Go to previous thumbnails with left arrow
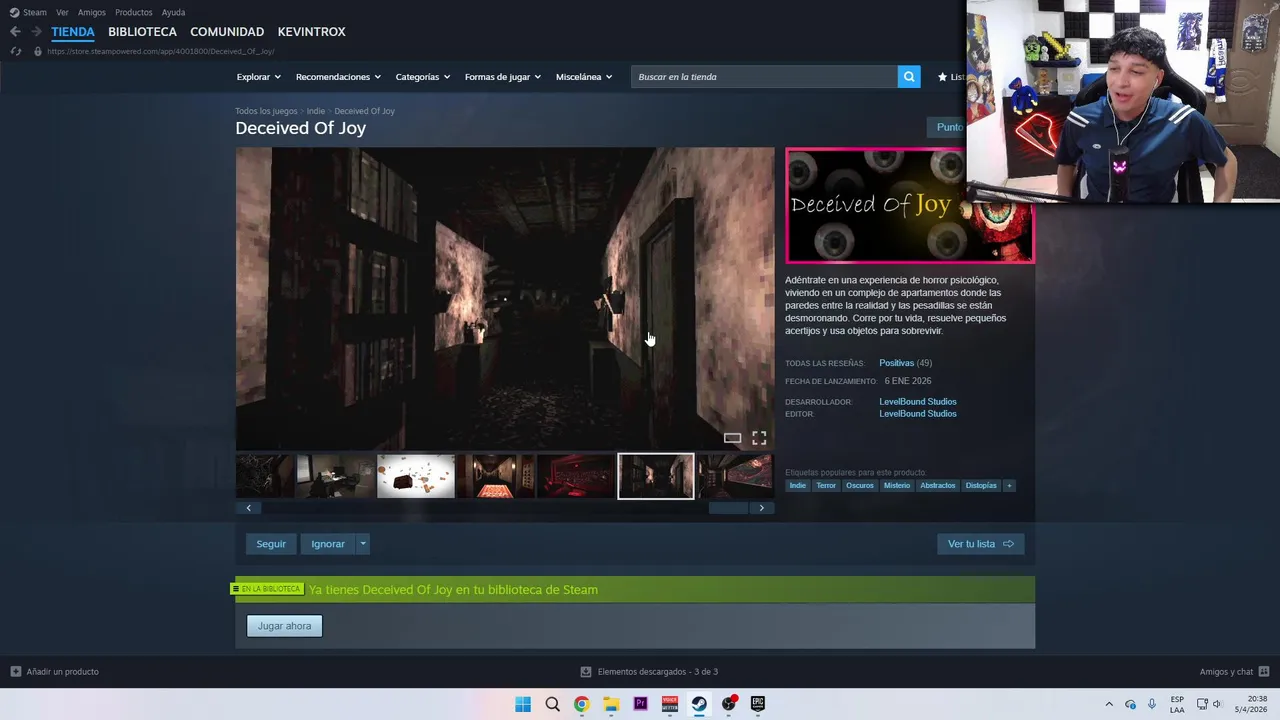This screenshot has height=720, width=1280. pos(249,508)
